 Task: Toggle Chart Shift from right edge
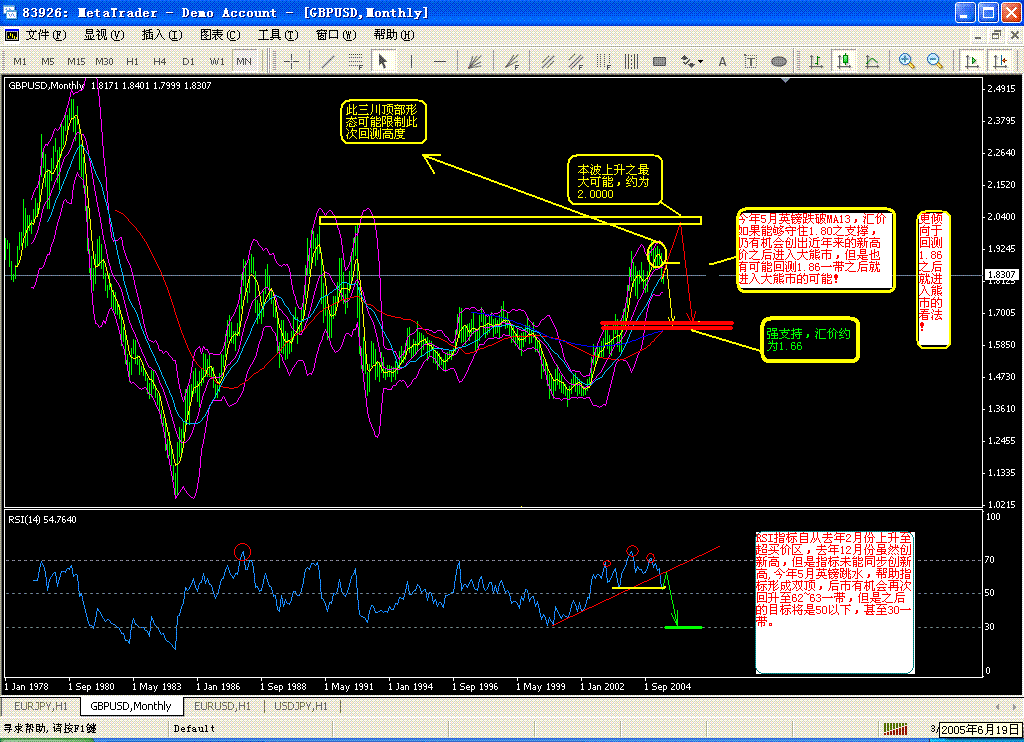[1000, 61]
